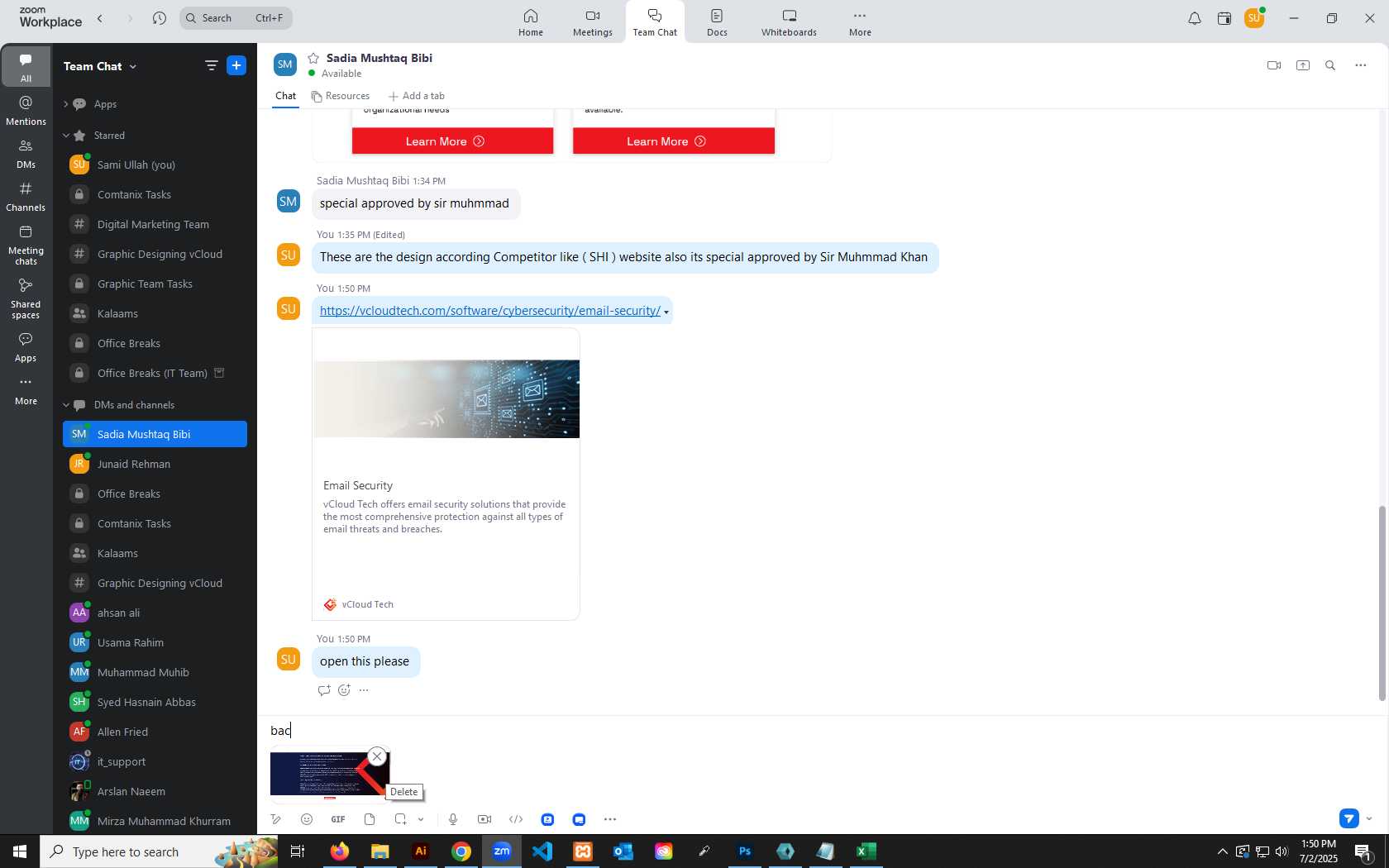The image size is (1389, 868).
Task: Open the Whiteboards tab
Action: click(x=789, y=22)
